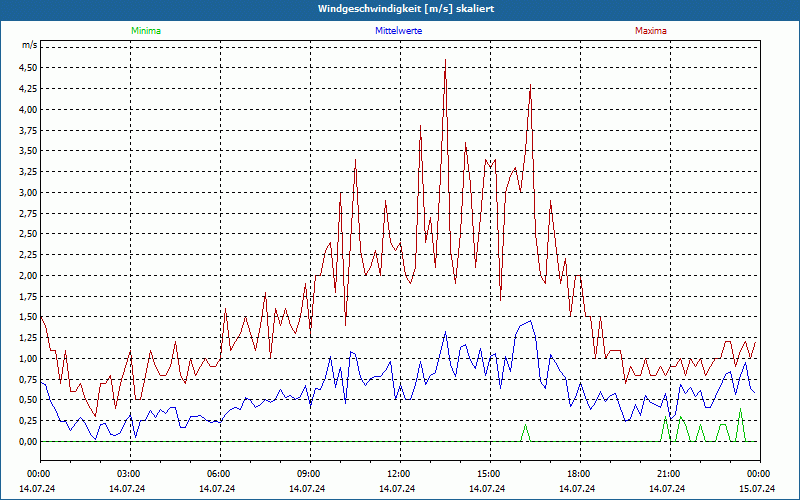Click the m/s unit label on y-axis
This screenshot has width=800, height=500.
pos(29,45)
